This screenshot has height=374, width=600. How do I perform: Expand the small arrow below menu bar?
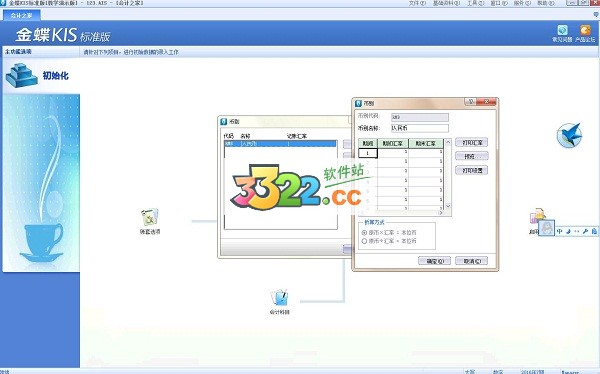click(596, 15)
